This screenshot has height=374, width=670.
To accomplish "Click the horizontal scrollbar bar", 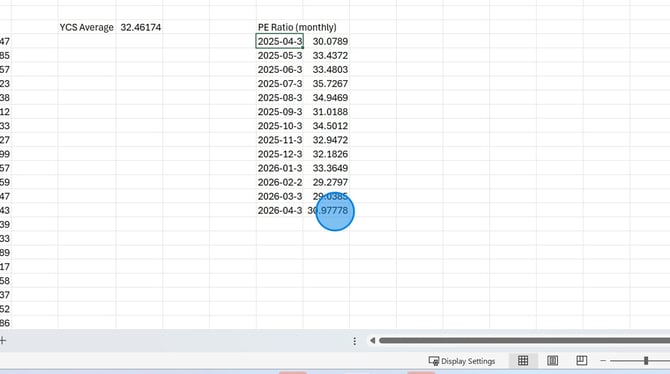I will [x=524, y=341].
